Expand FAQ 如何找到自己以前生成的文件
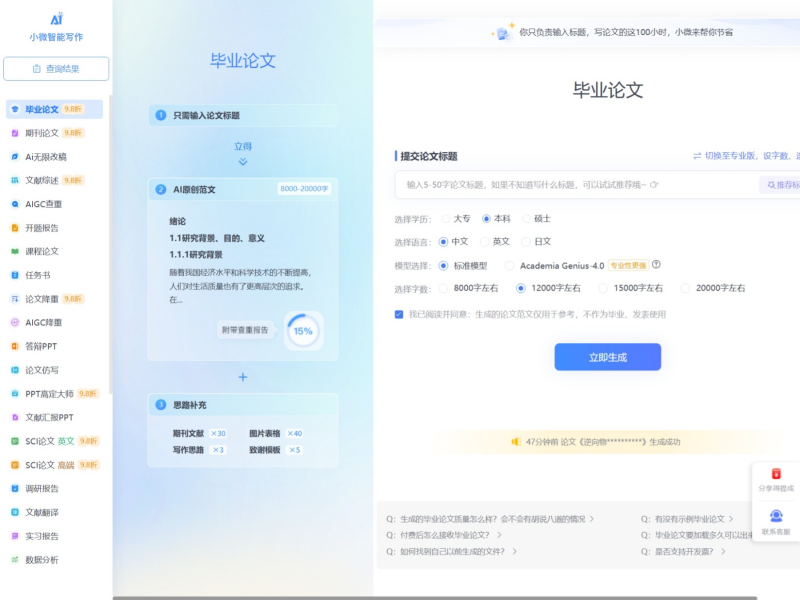The height and width of the screenshot is (600, 800). pos(451,551)
